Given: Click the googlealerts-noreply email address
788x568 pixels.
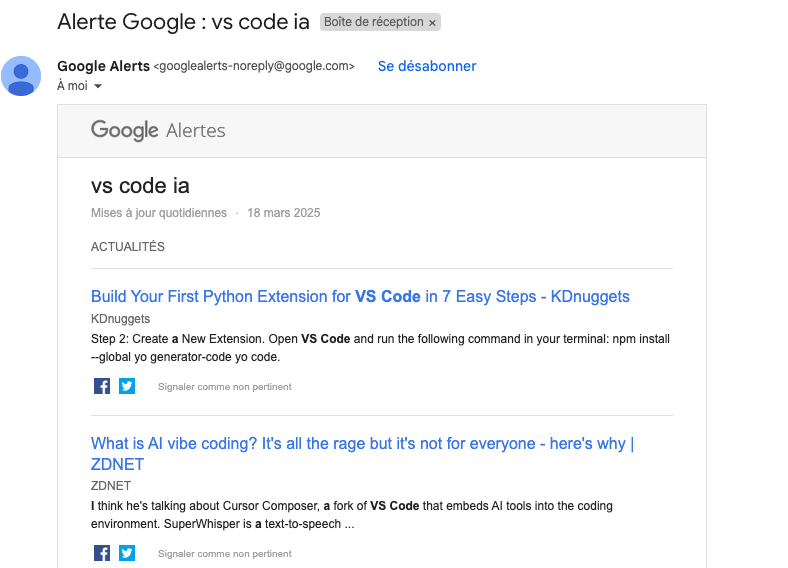Looking at the screenshot, I should 254,66.
